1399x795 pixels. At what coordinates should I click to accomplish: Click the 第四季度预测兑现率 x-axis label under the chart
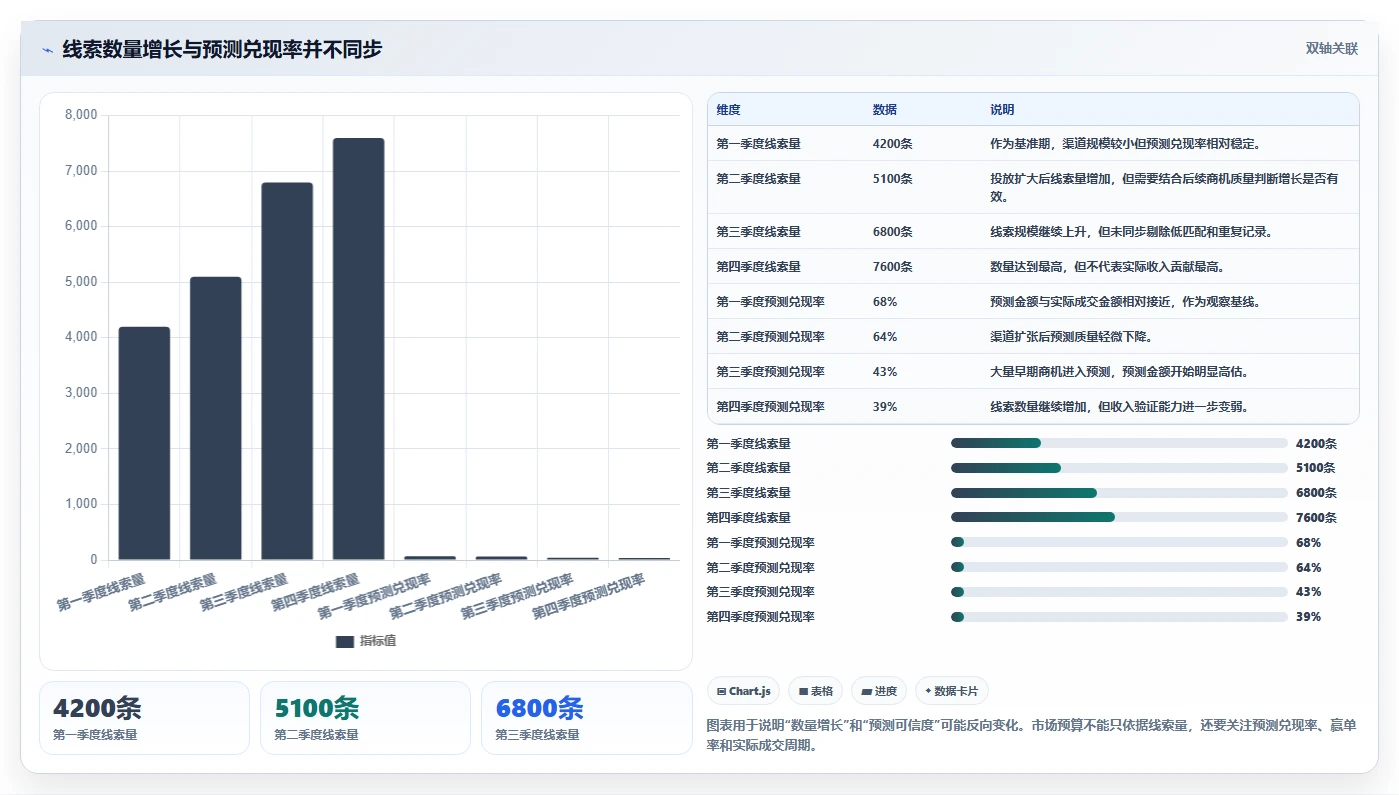tap(588, 597)
